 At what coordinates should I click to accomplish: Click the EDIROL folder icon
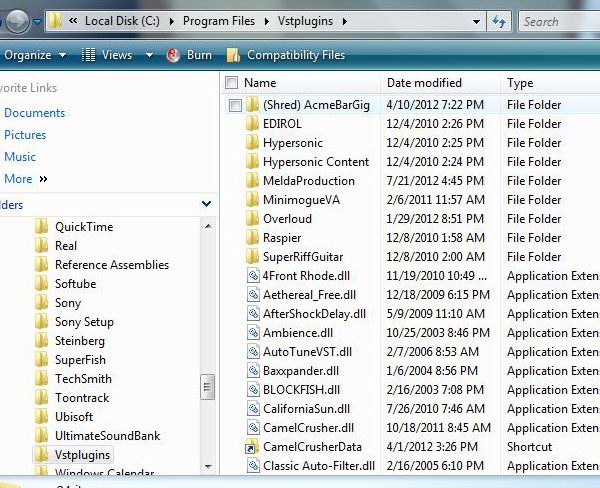coord(253,124)
